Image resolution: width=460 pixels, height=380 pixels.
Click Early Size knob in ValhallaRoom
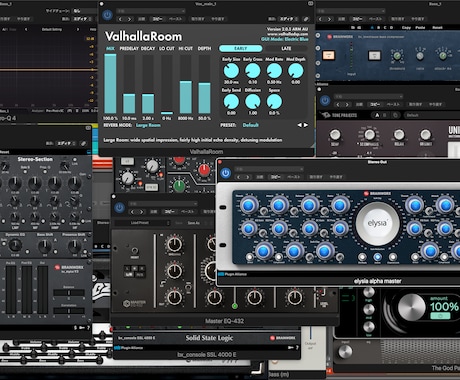coord(231,71)
